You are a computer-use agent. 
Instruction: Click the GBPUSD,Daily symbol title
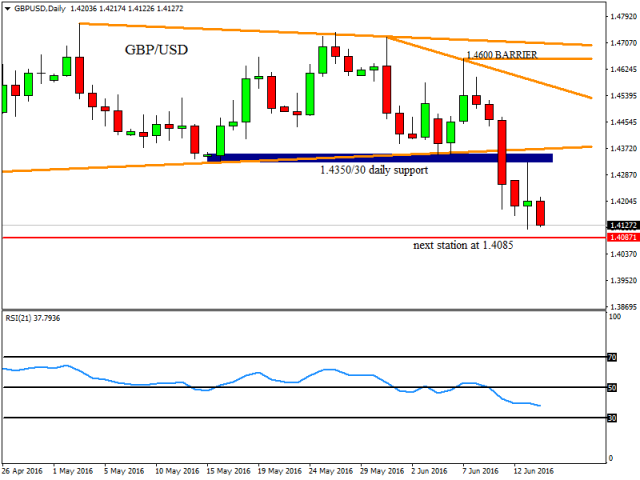click(40, 9)
